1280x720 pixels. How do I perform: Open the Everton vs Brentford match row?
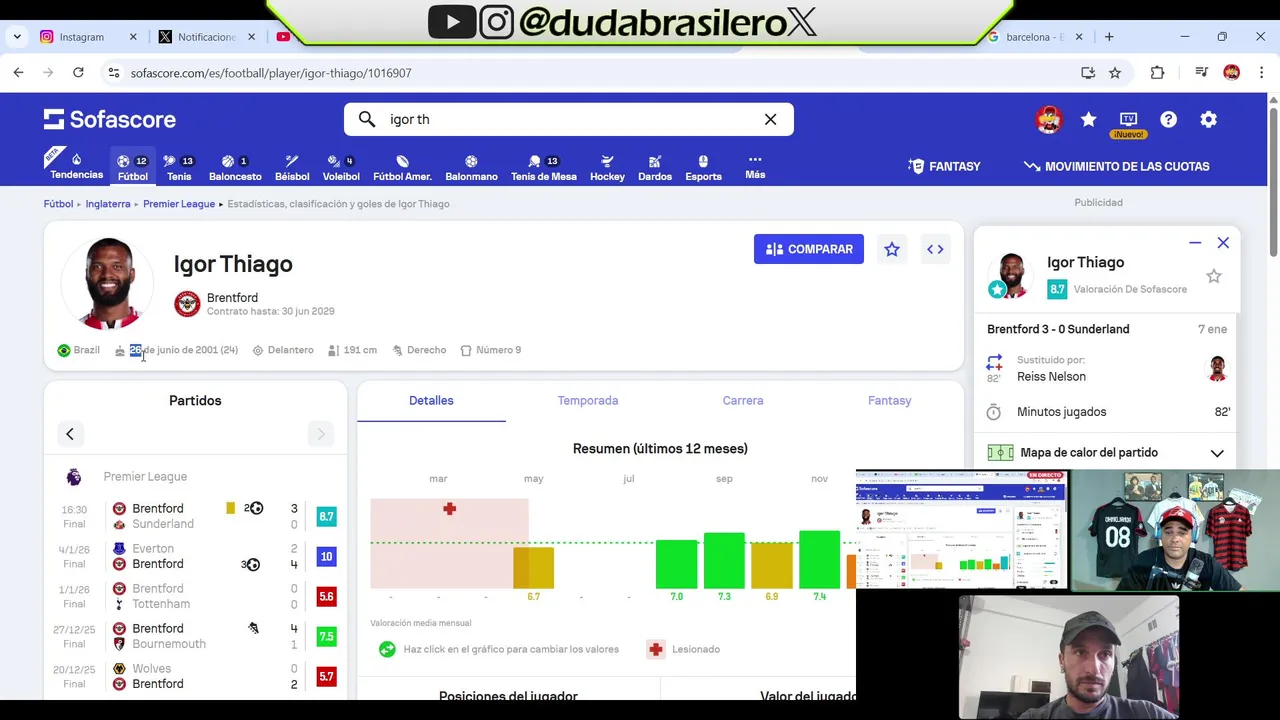[195, 556]
